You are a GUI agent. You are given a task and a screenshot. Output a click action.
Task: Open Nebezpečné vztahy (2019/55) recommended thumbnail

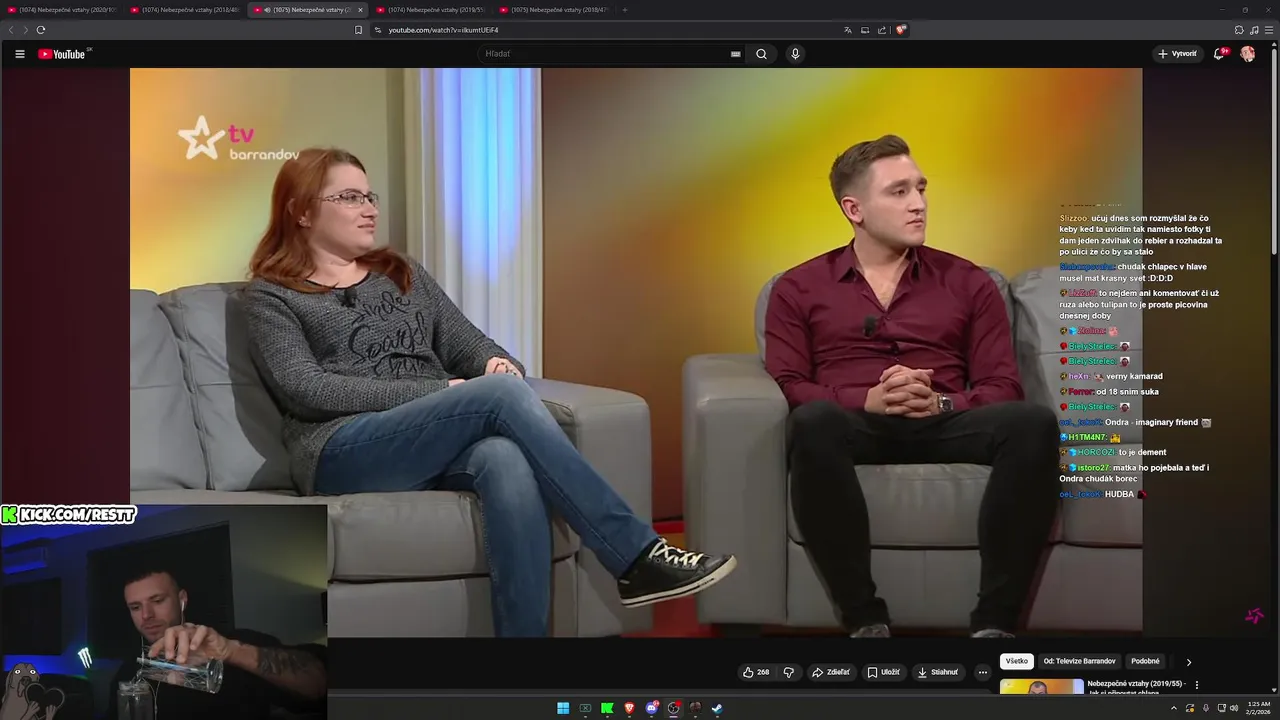click(1041, 687)
